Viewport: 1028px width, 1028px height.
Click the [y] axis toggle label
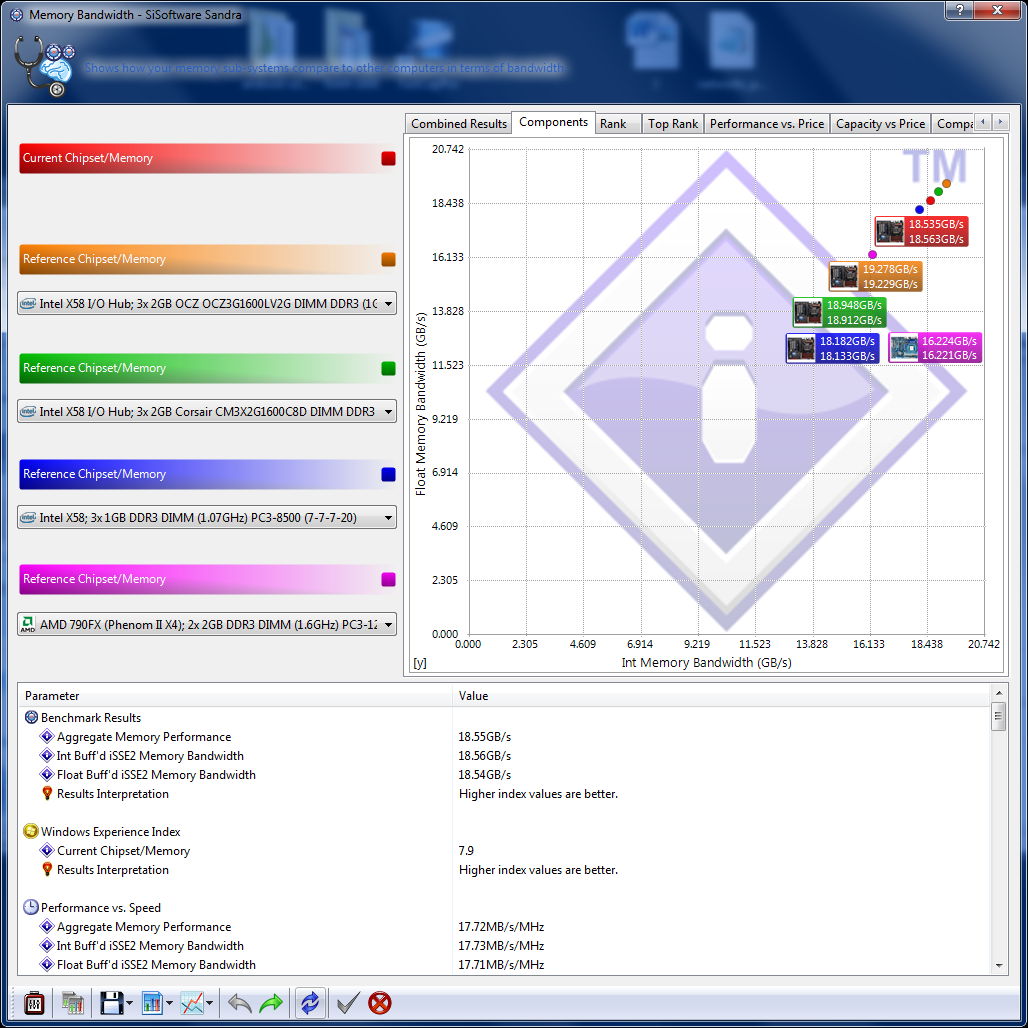click(420, 663)
